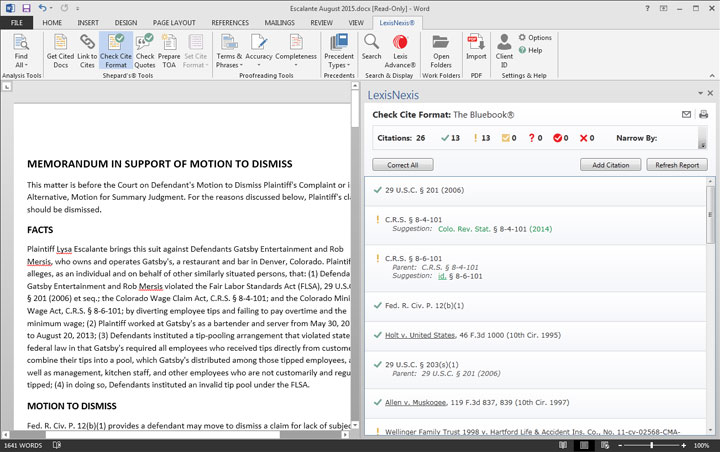Open LexisNexis Help
The image size is (720, 452).
(530, 50)
